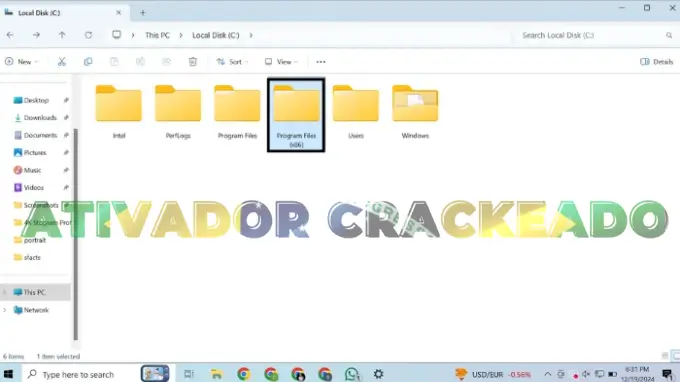Expand chevron before This PC breadcrumb
Image resolution: width=680 pixels, height=382 pixels.
click(x=133, y=35)
